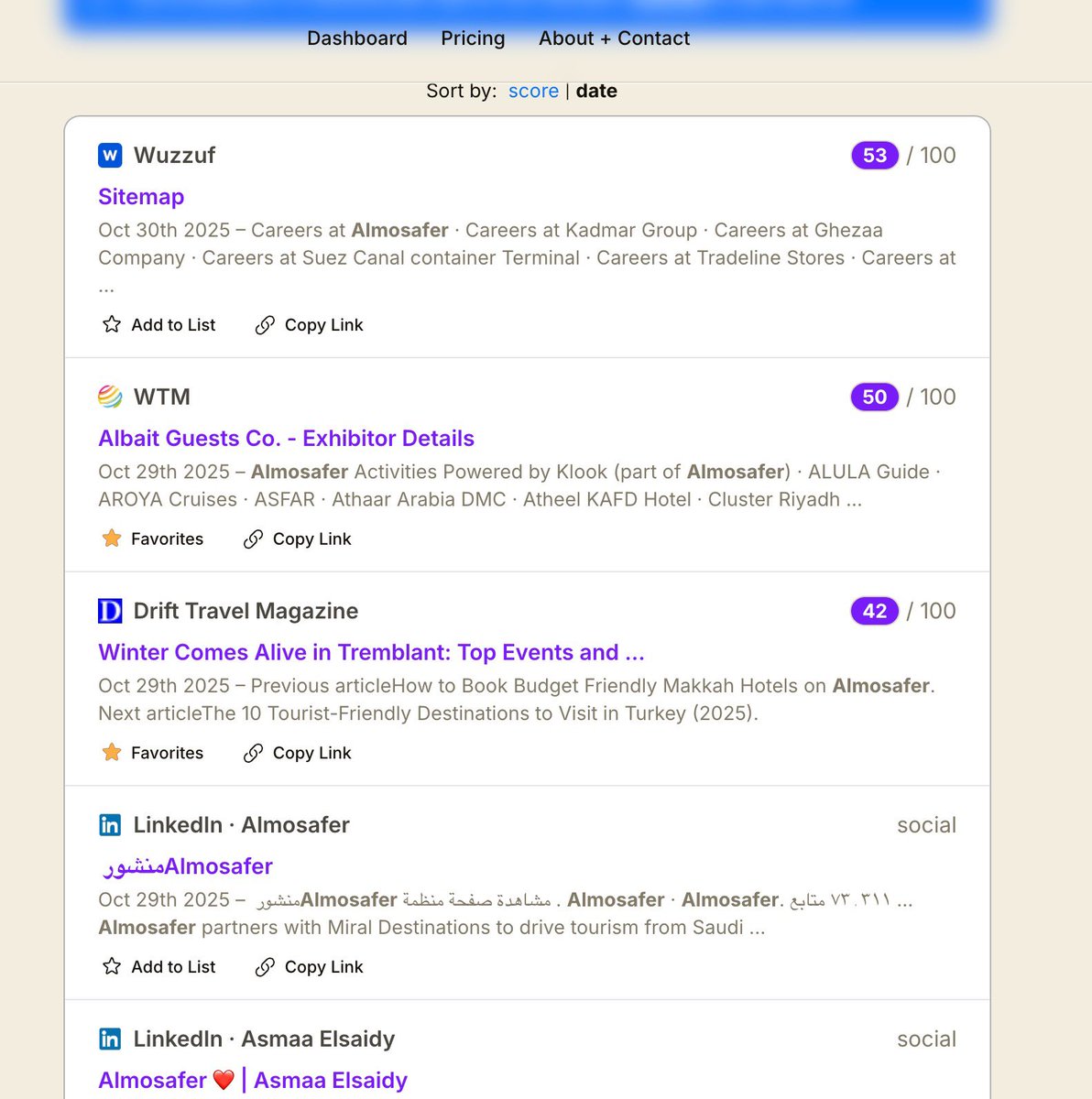The height and width of the screenshot is (1099, 1092).
Task: Click the 53 score badge
Action: (875, 156)
